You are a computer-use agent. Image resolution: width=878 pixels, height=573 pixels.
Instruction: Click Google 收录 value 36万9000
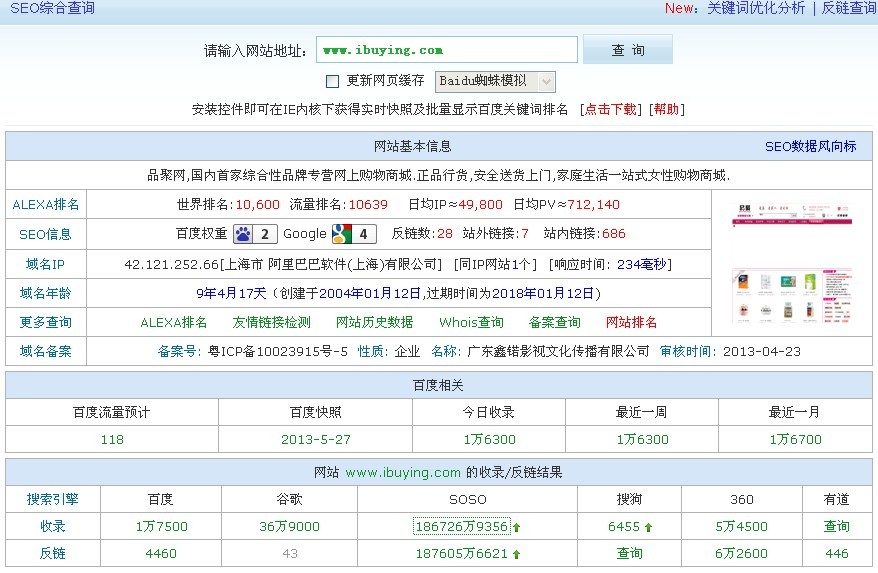289,527
